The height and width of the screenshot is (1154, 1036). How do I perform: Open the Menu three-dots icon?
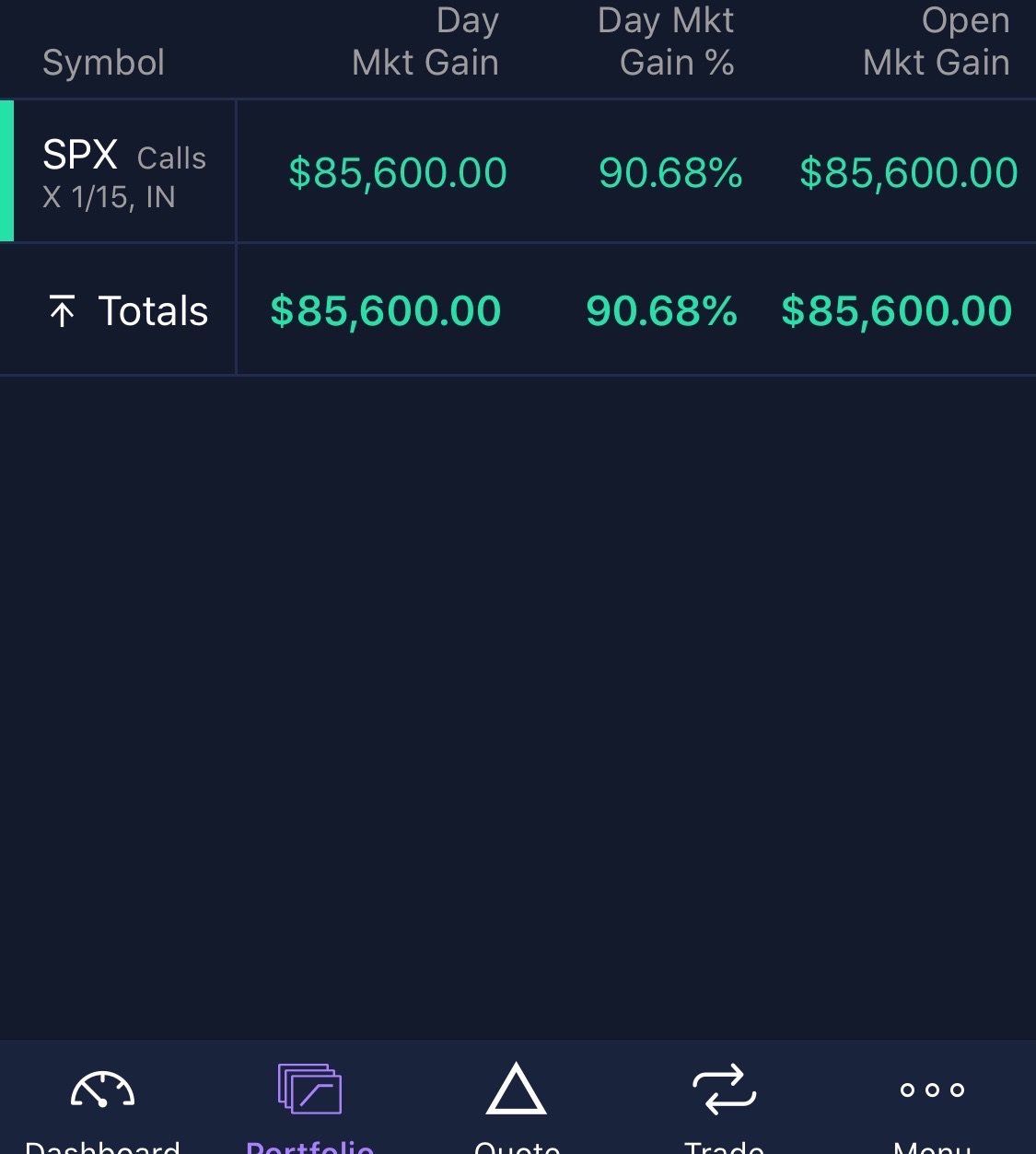(932, 1090)
